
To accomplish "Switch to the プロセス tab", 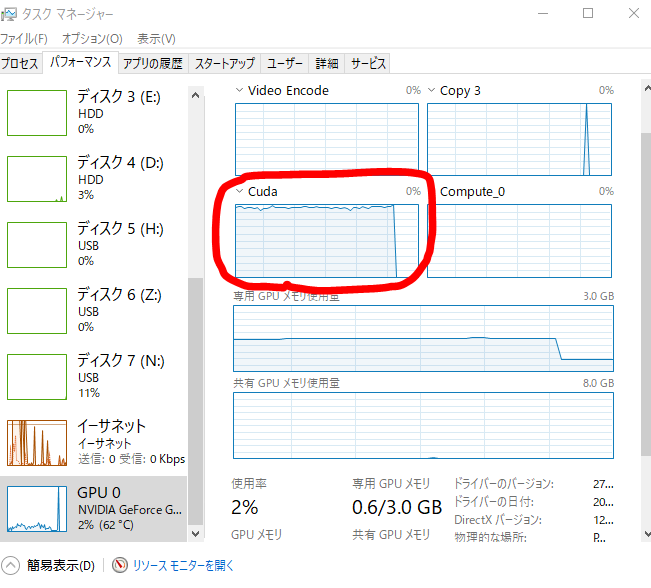I will [20, 64].
